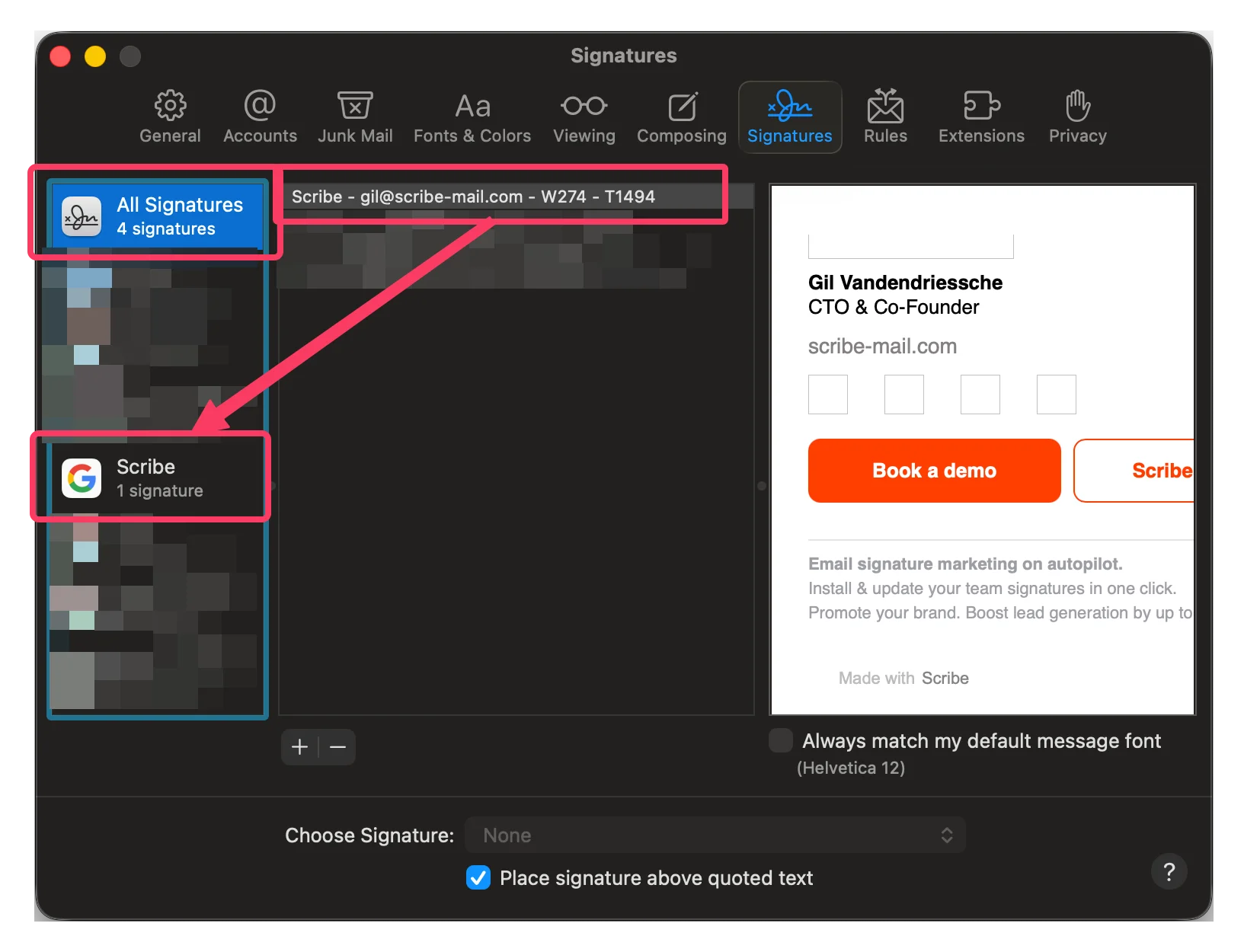Click the fourth social icon placeholder in signature
The width and height of the screenshot is (1244, 952).
[1057, 395]
